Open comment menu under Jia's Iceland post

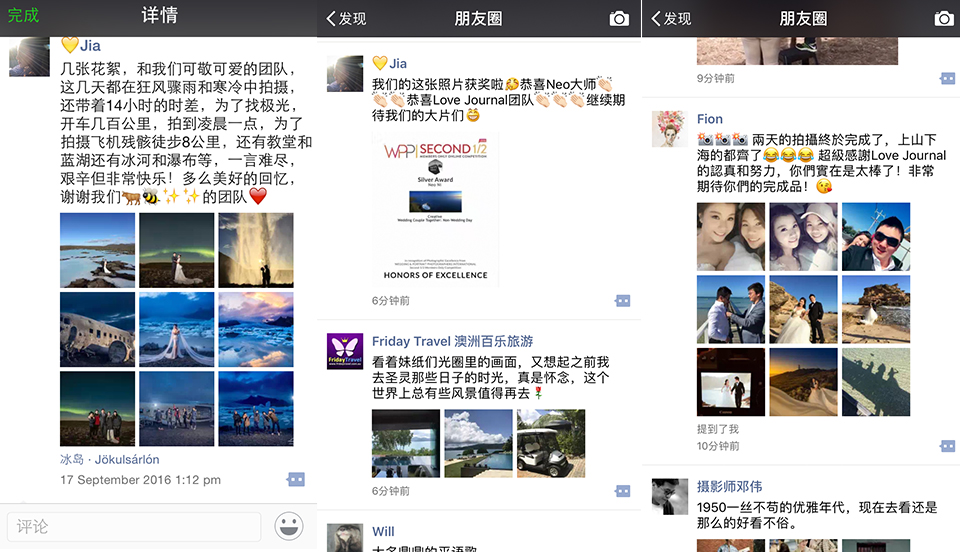click(x=296, y=479)
